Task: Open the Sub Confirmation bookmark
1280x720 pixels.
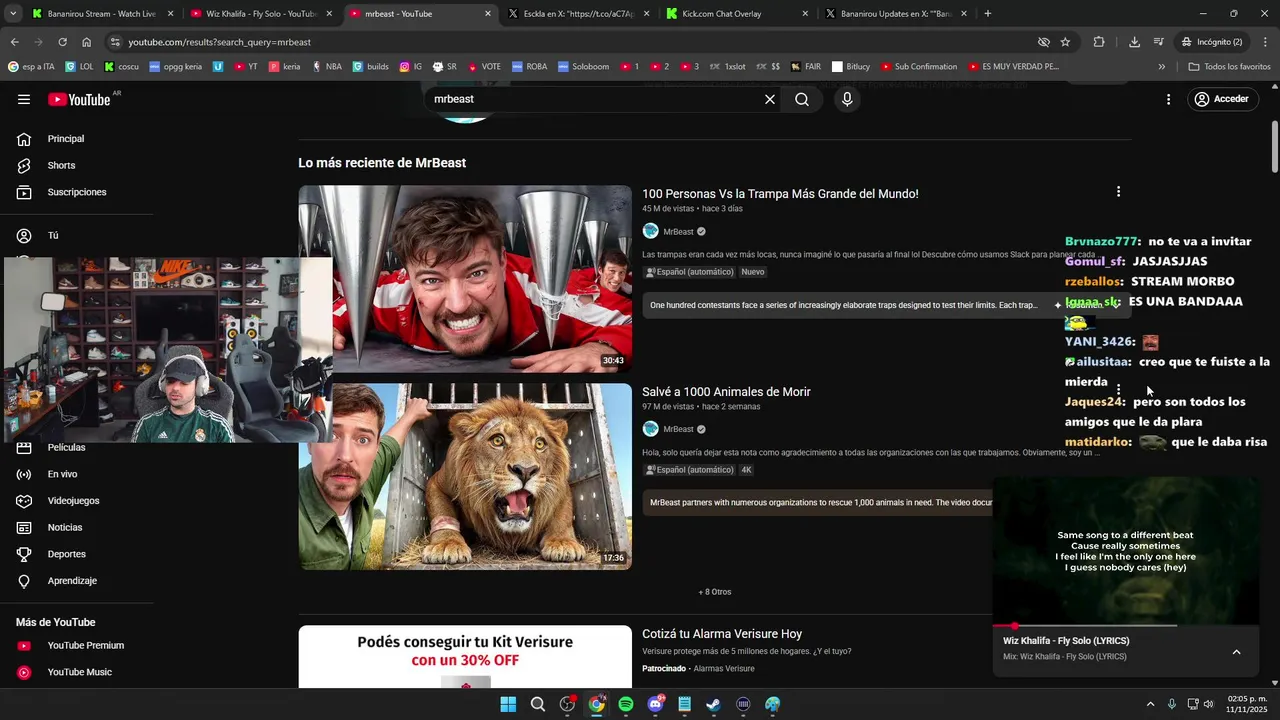Action: click(919, 67)
